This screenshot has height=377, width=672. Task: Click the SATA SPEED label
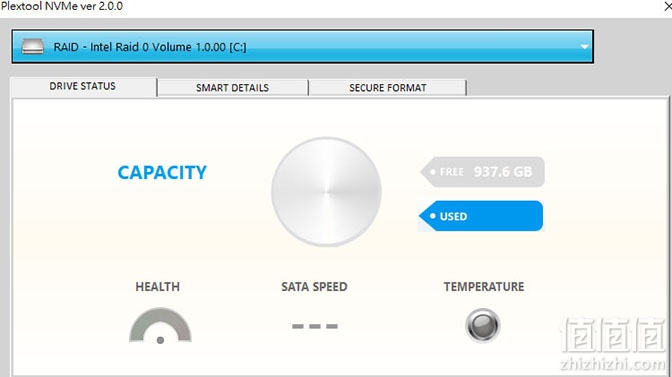314,287
